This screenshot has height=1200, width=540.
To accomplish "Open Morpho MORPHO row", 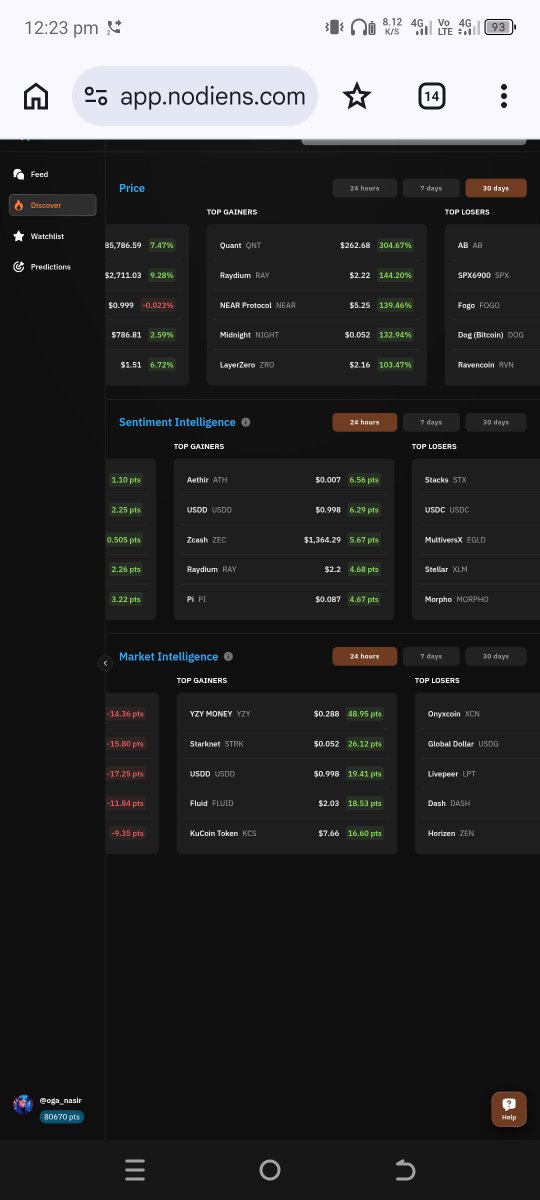I will [476, 599].
